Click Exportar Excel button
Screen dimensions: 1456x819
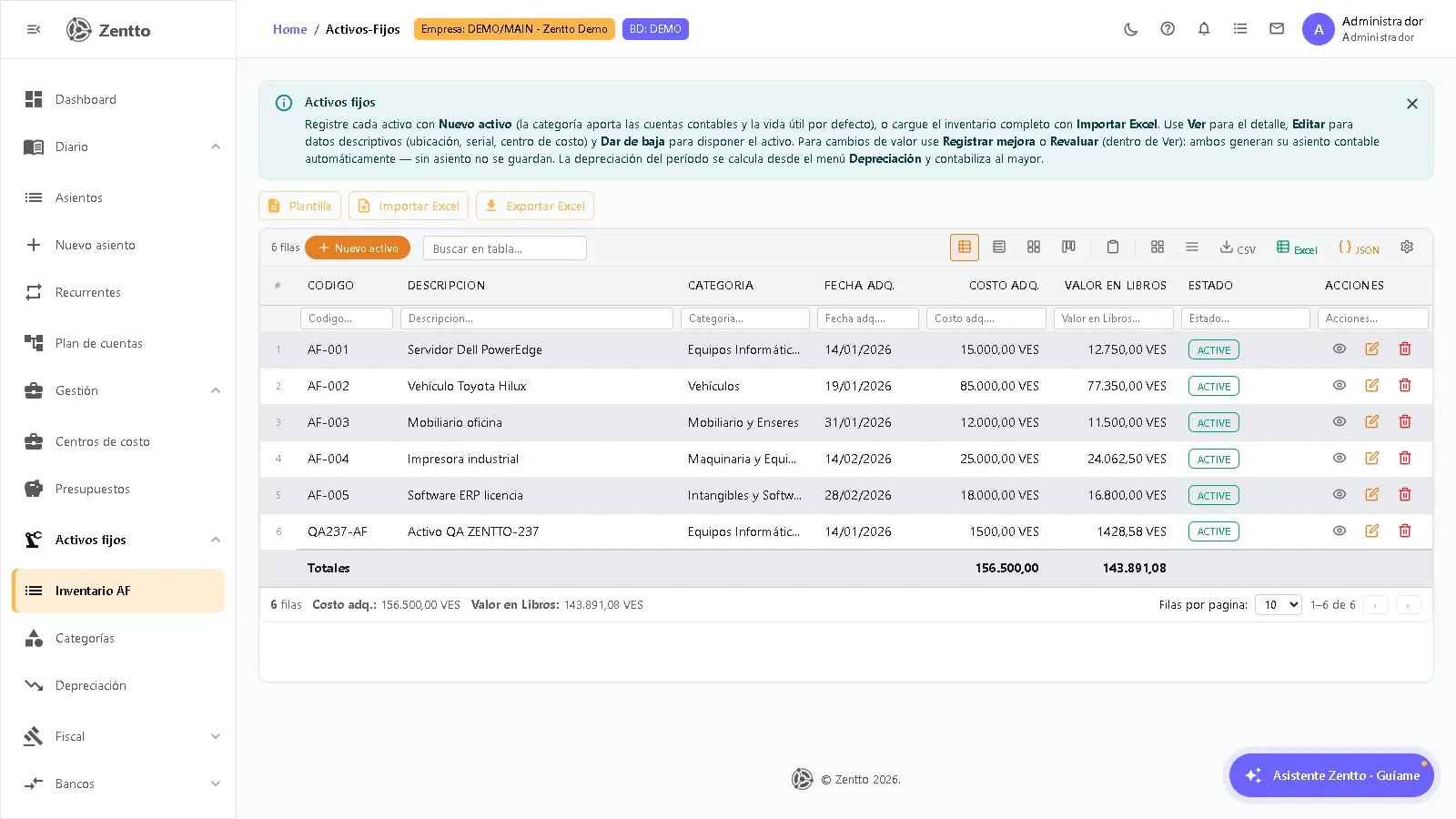[x=535, y=206]
